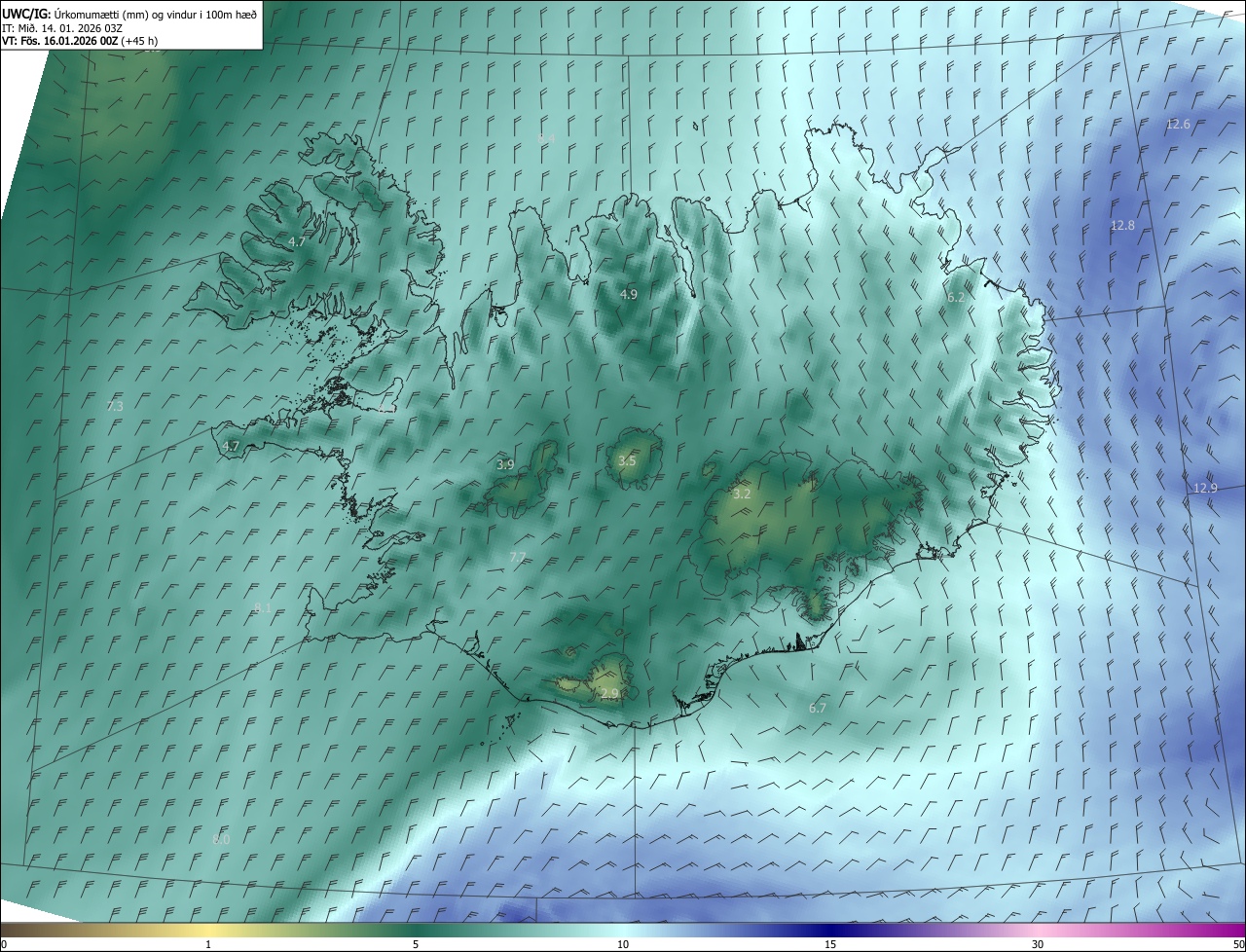Click the 3.5 value on Hofsjökull glacier

(627, 460)
